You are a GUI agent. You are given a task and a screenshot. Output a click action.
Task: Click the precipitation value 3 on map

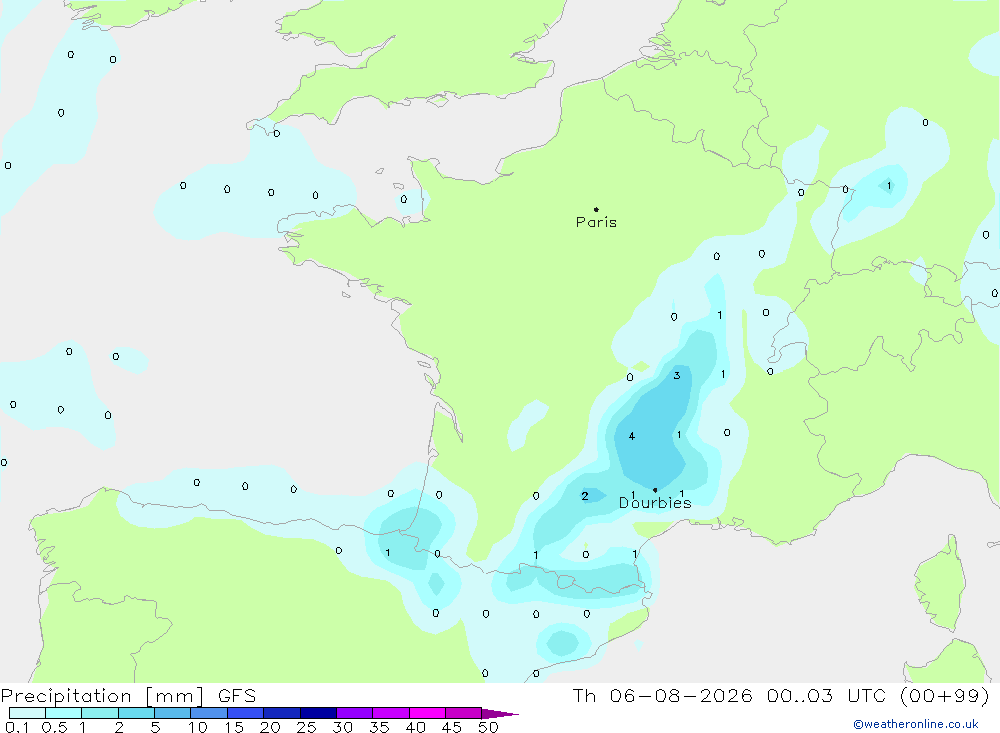[x=677, y=376]
